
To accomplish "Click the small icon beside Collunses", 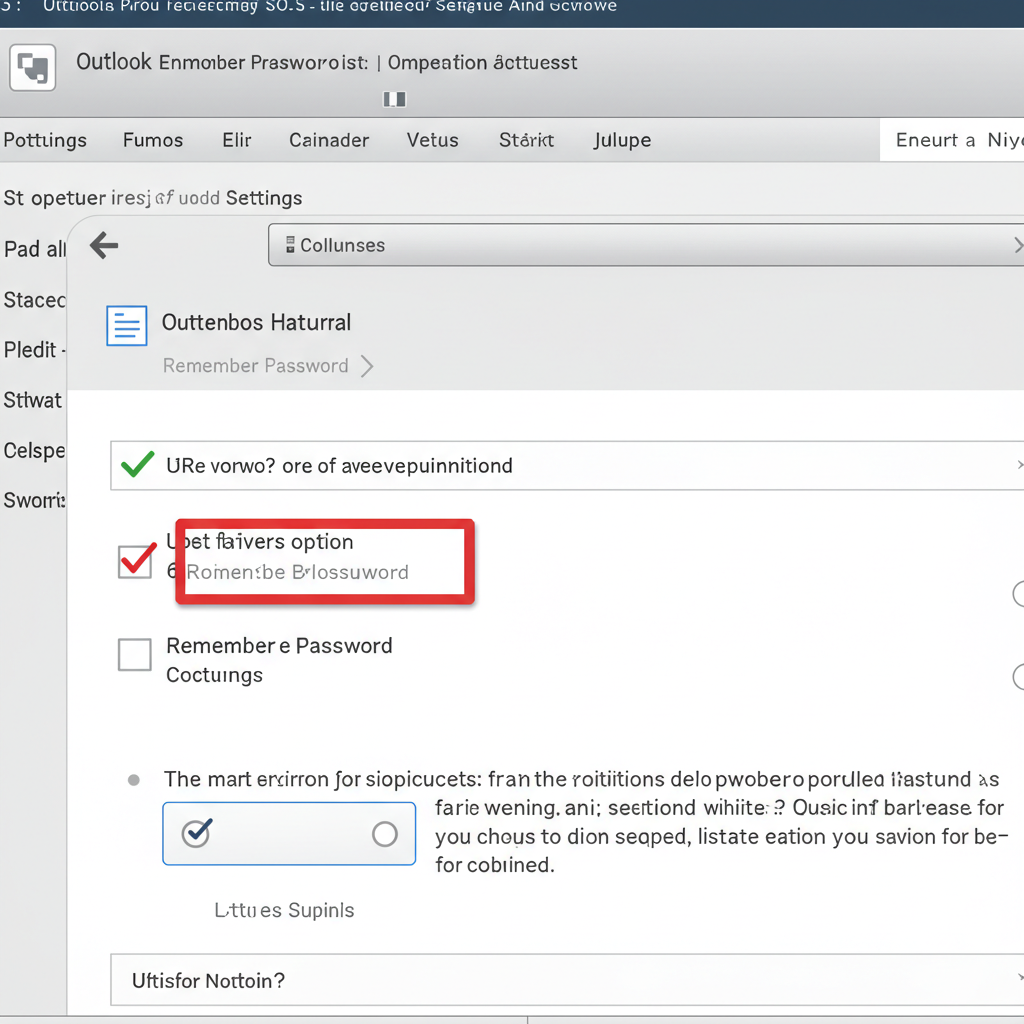I will 290,245.
